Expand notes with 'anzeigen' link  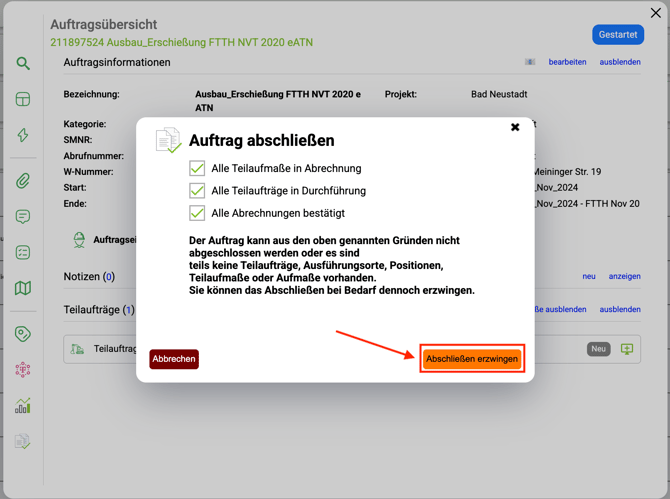[625, 277]
